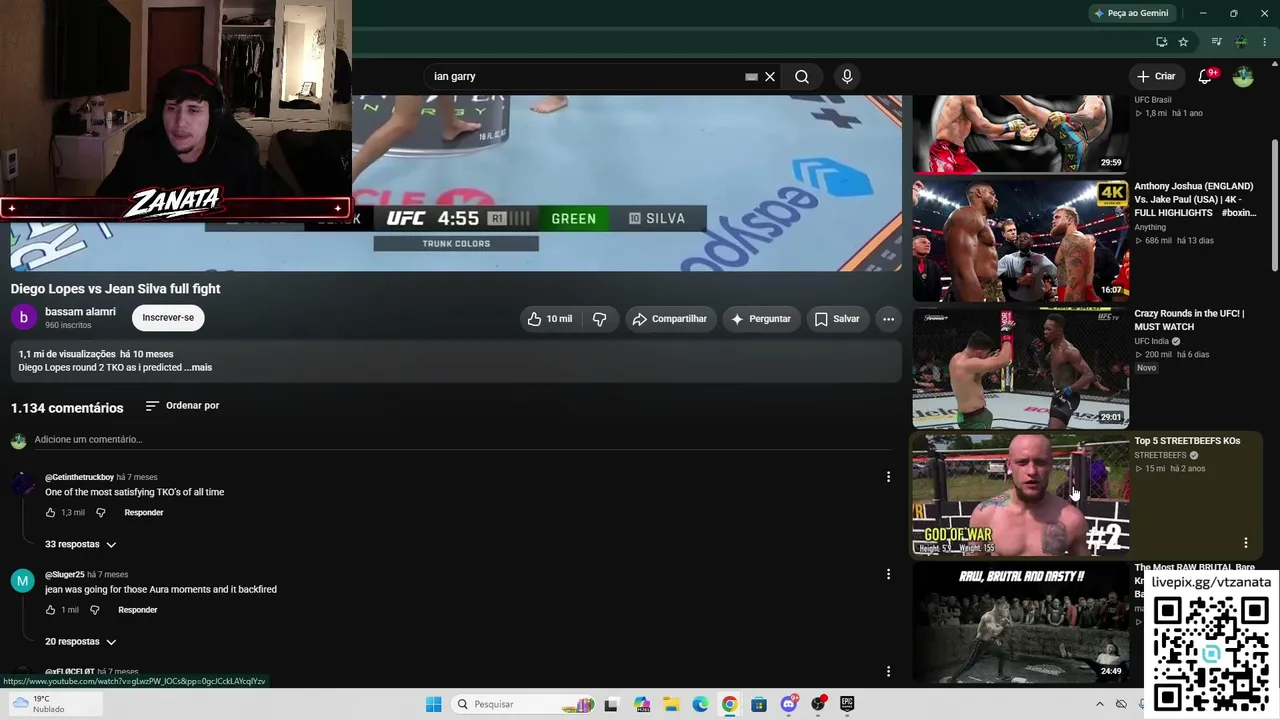This screenshot has height=720, width=1280.
Task: Subscribe using the Inscrever-se button
Action: tap(168, 318)
